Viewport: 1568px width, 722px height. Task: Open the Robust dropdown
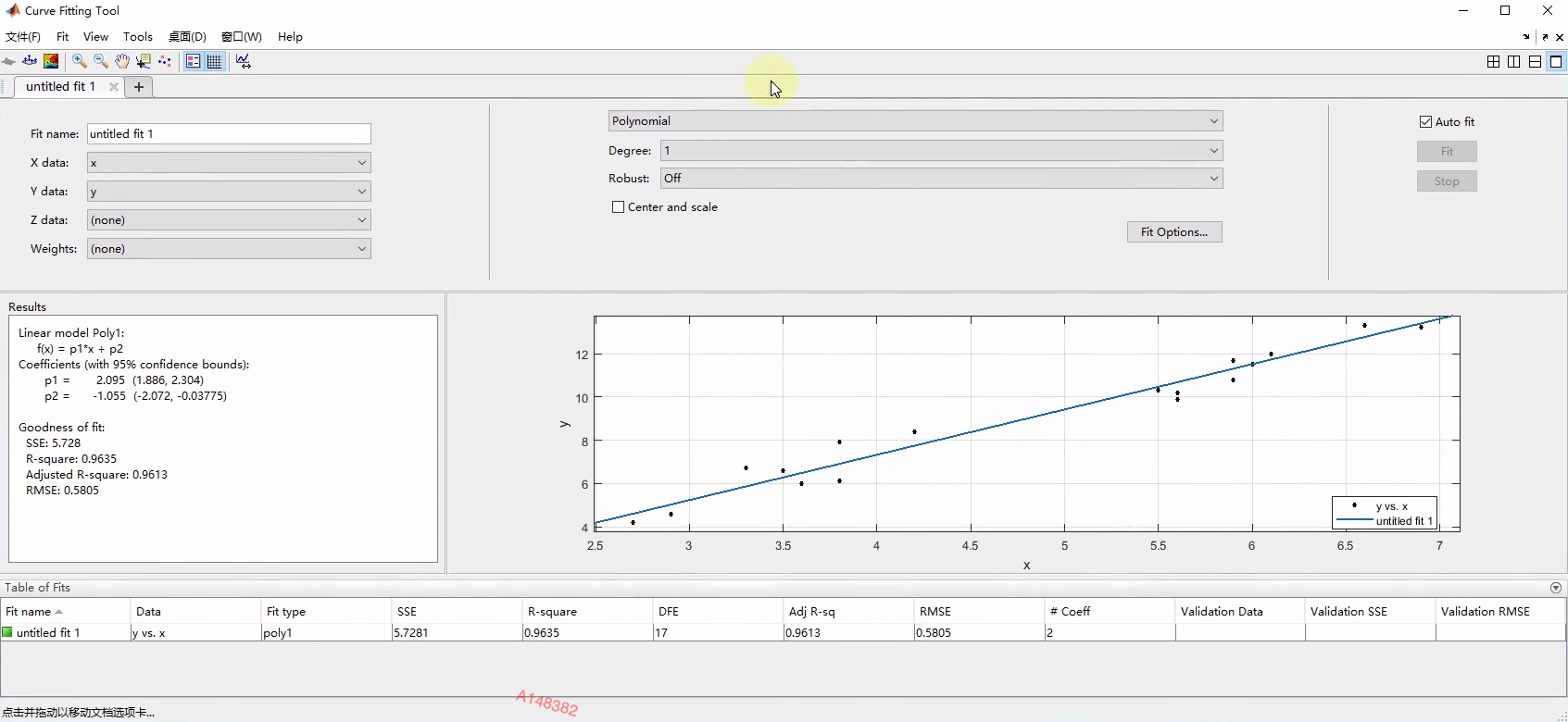pyautogui.click(x=942, y=179)
